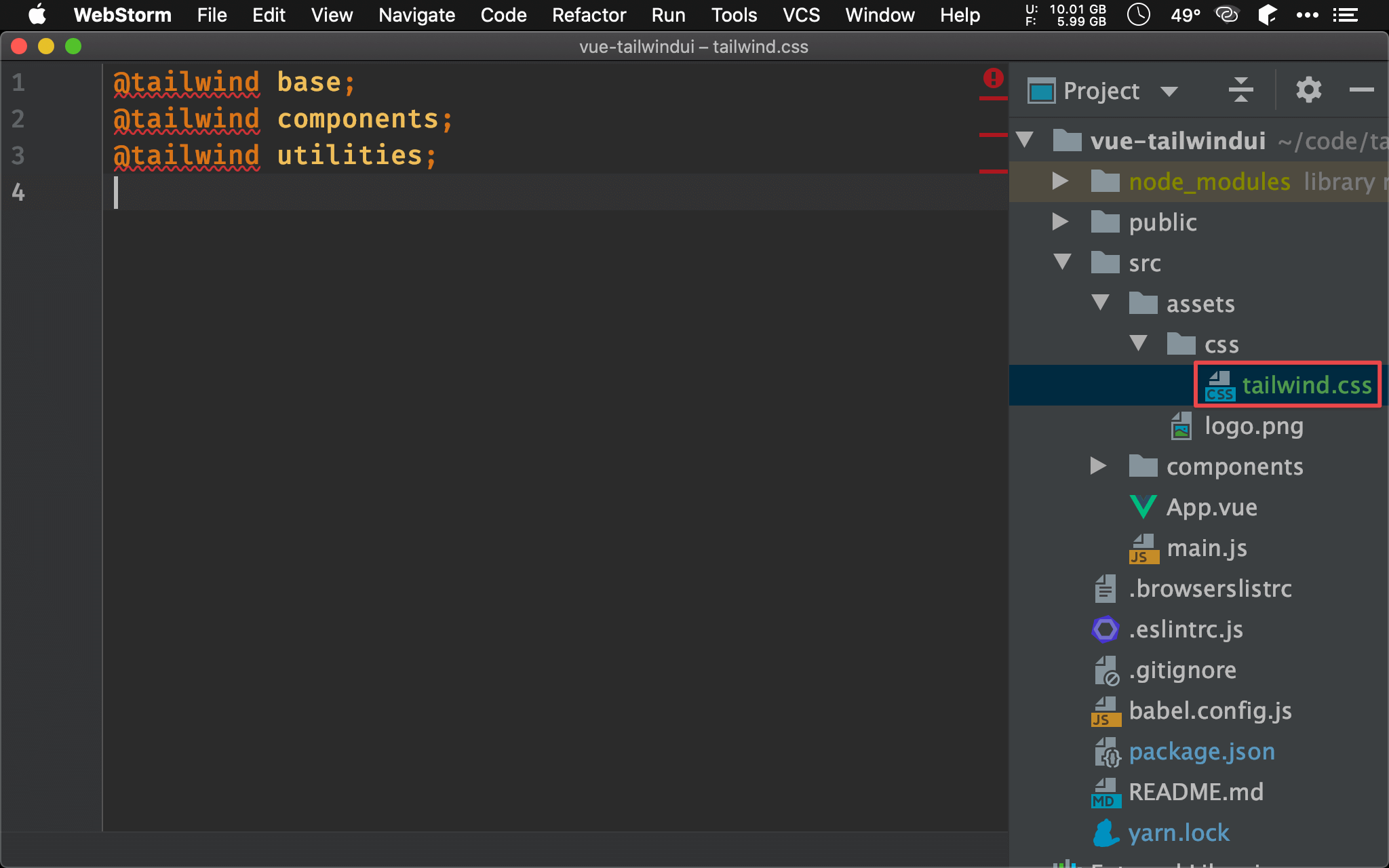Viewport: 1389px width, 868px height.
Task: Select the css folder
Action: [1221, 344]
